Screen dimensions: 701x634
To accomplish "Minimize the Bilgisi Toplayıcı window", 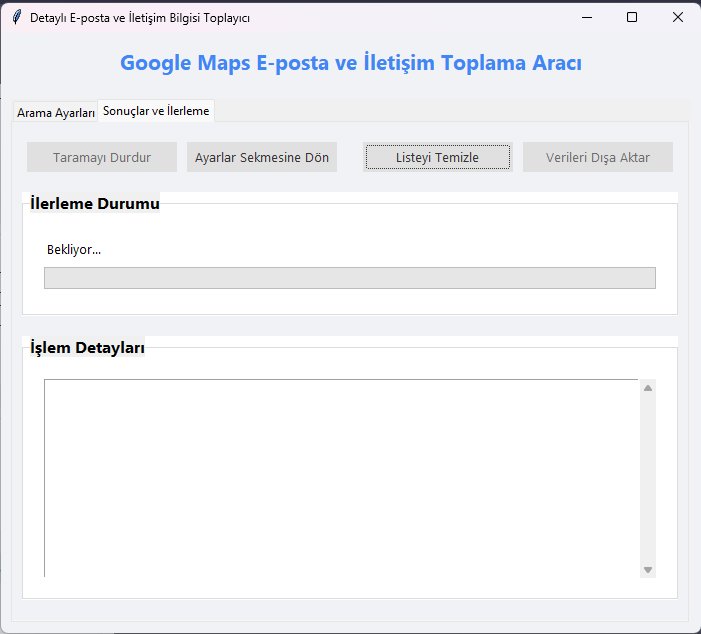I will 587,17.
